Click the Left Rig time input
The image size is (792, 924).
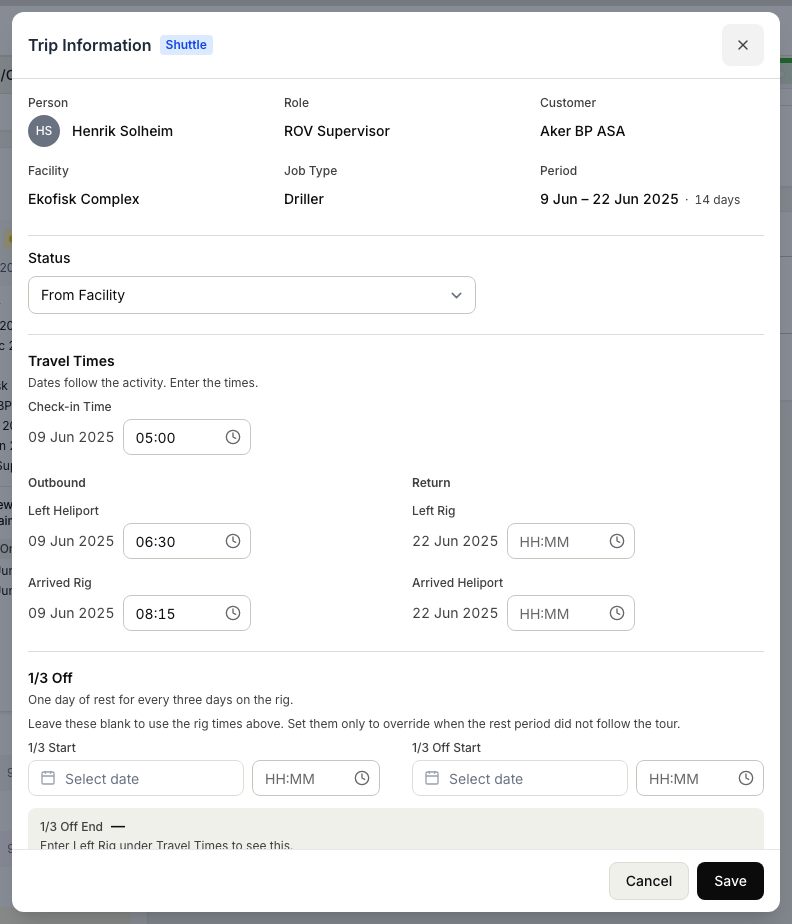tap(570, 541)
